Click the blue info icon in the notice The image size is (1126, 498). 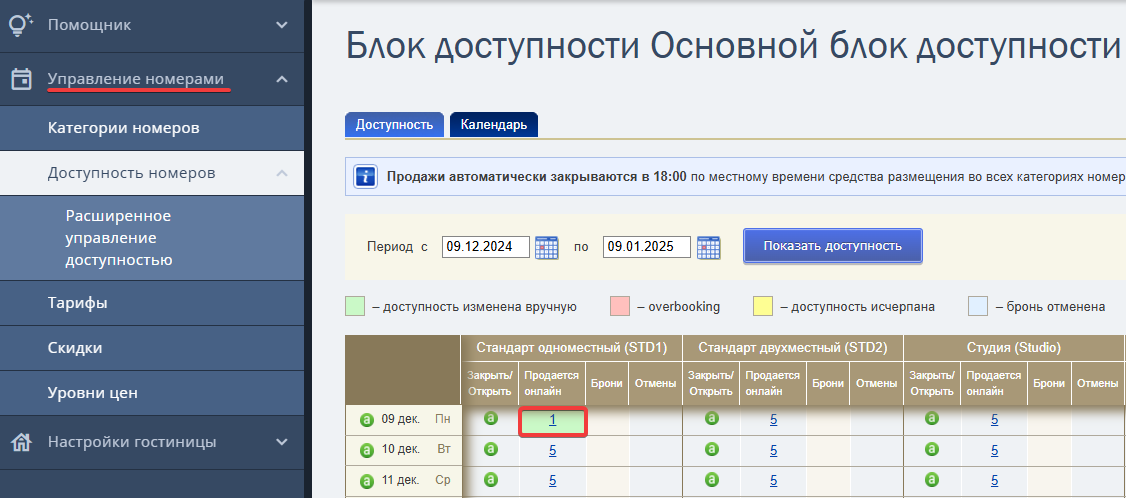[366, 176]
